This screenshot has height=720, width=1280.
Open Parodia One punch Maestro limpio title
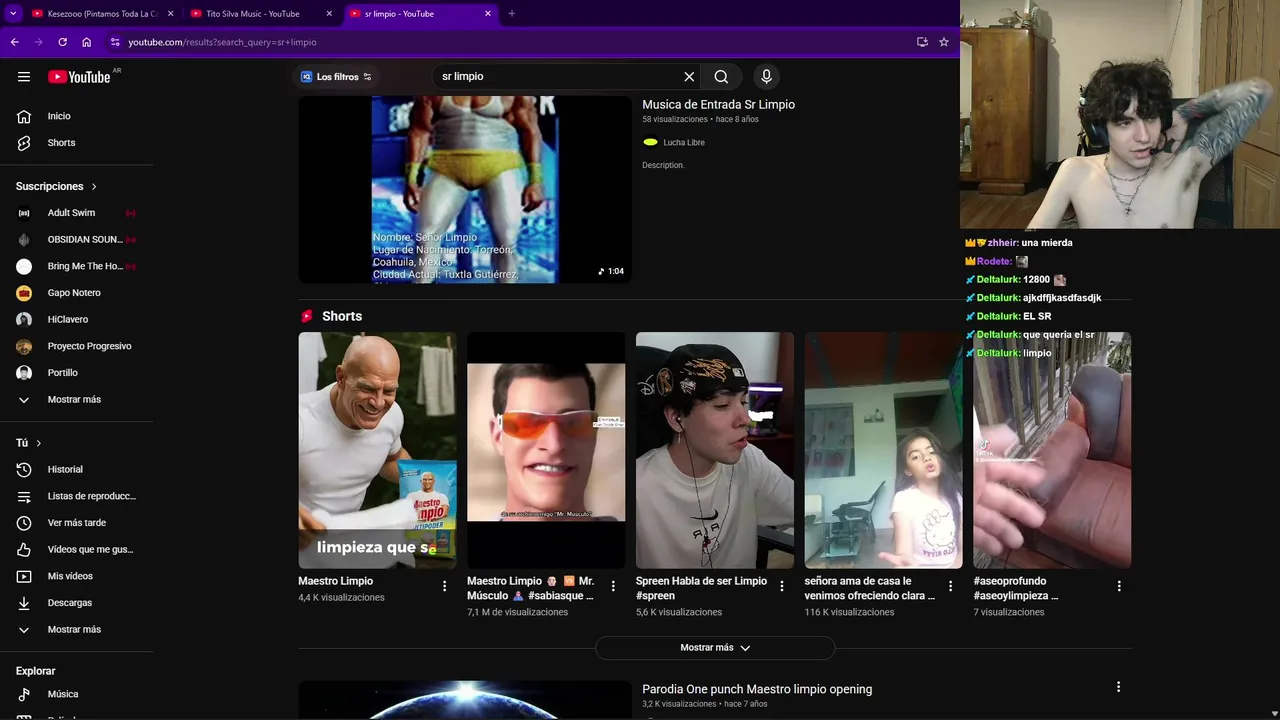757,689
